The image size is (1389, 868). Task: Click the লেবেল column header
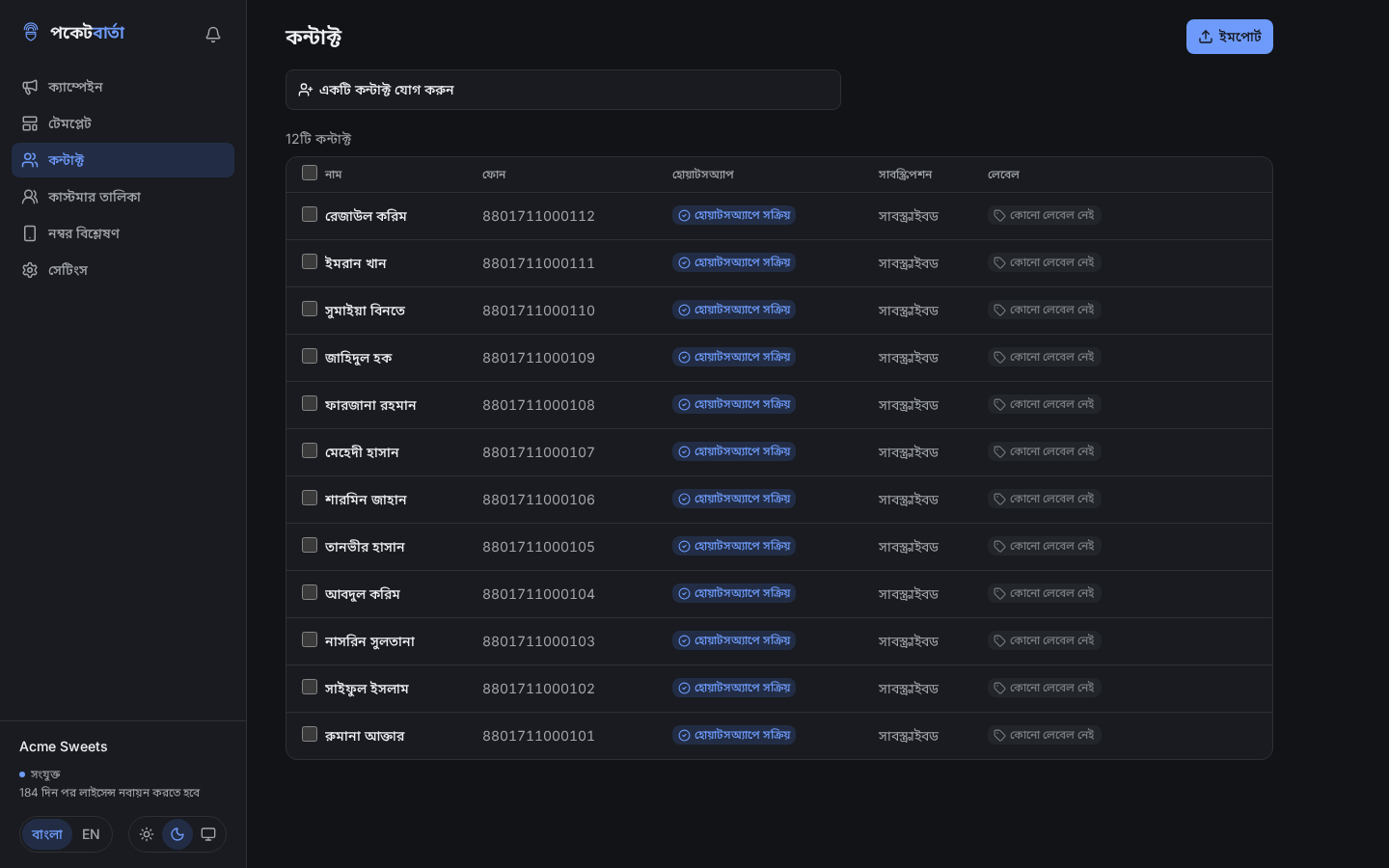tap(1003, 175)
